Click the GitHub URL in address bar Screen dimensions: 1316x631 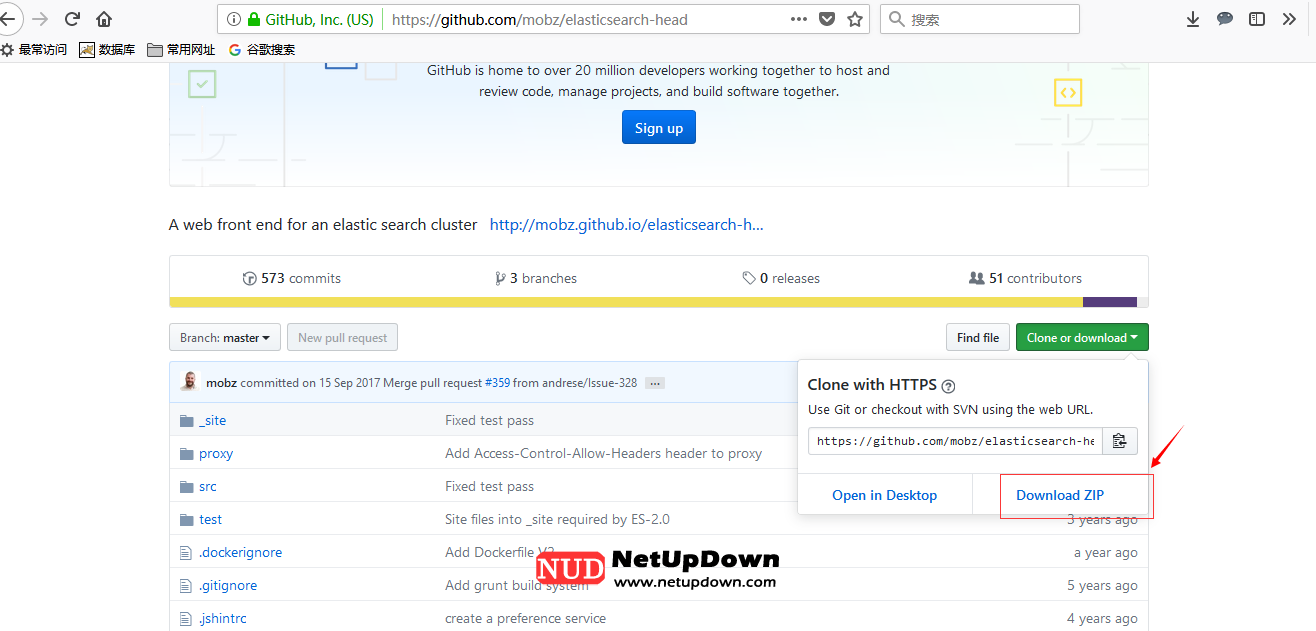(x=540, y=19)
